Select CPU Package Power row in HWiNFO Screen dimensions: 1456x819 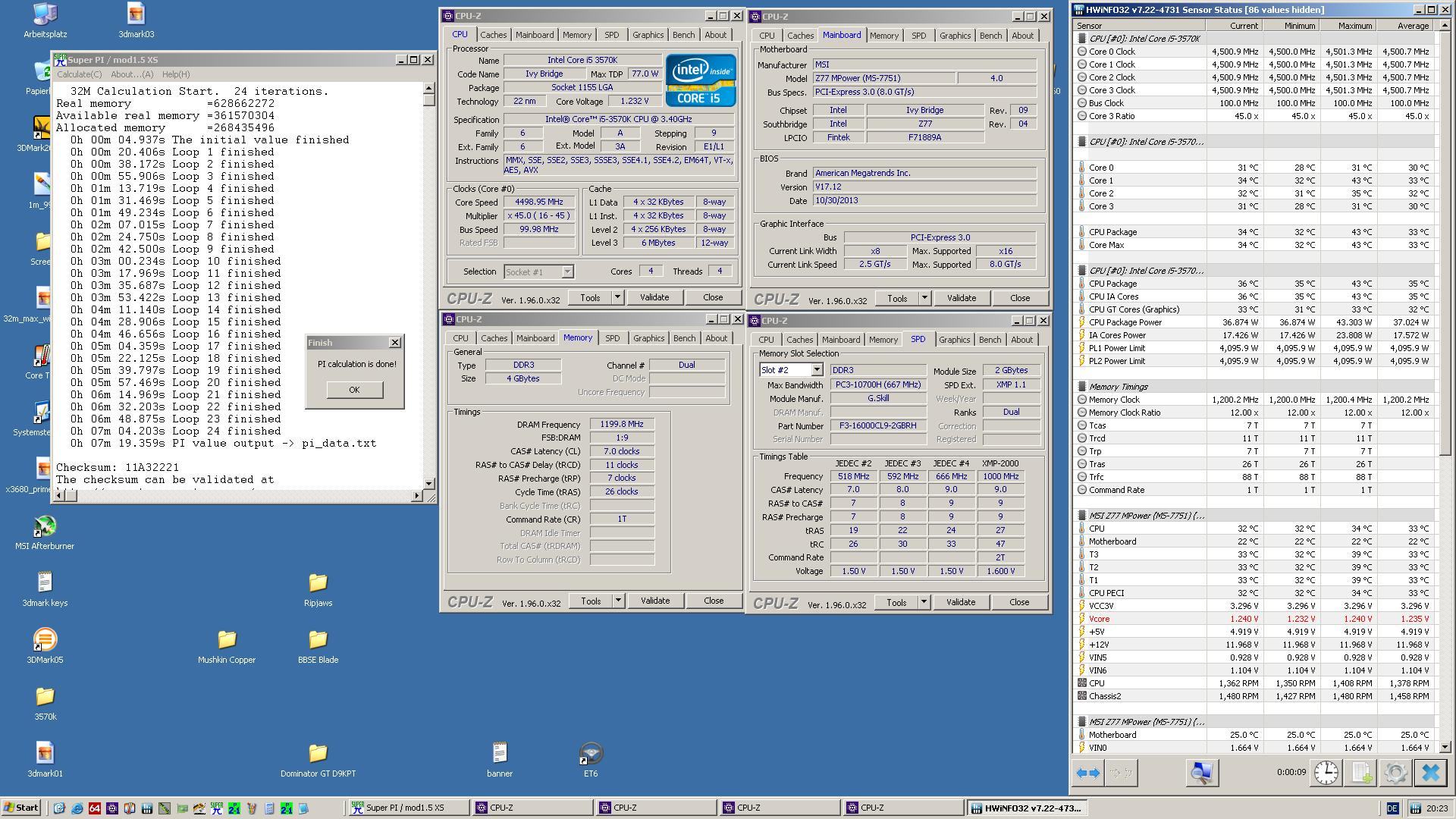coord(1254,322)
